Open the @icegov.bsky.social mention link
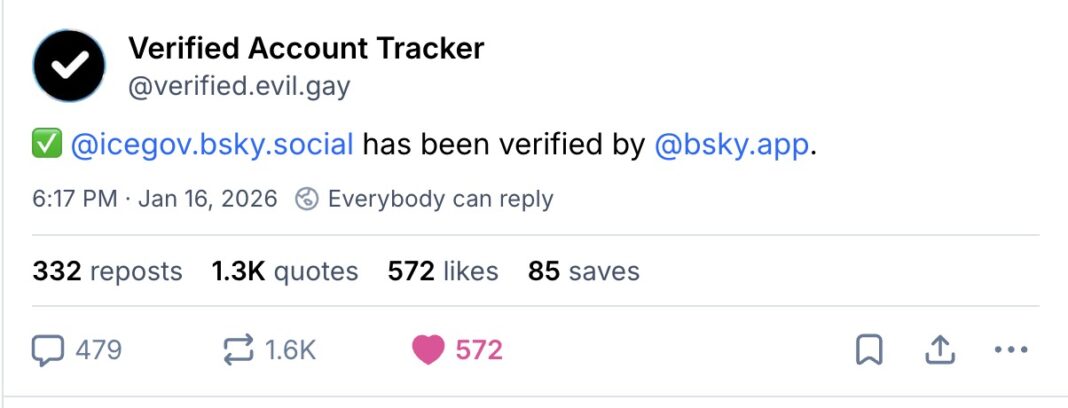 point(212,145)
